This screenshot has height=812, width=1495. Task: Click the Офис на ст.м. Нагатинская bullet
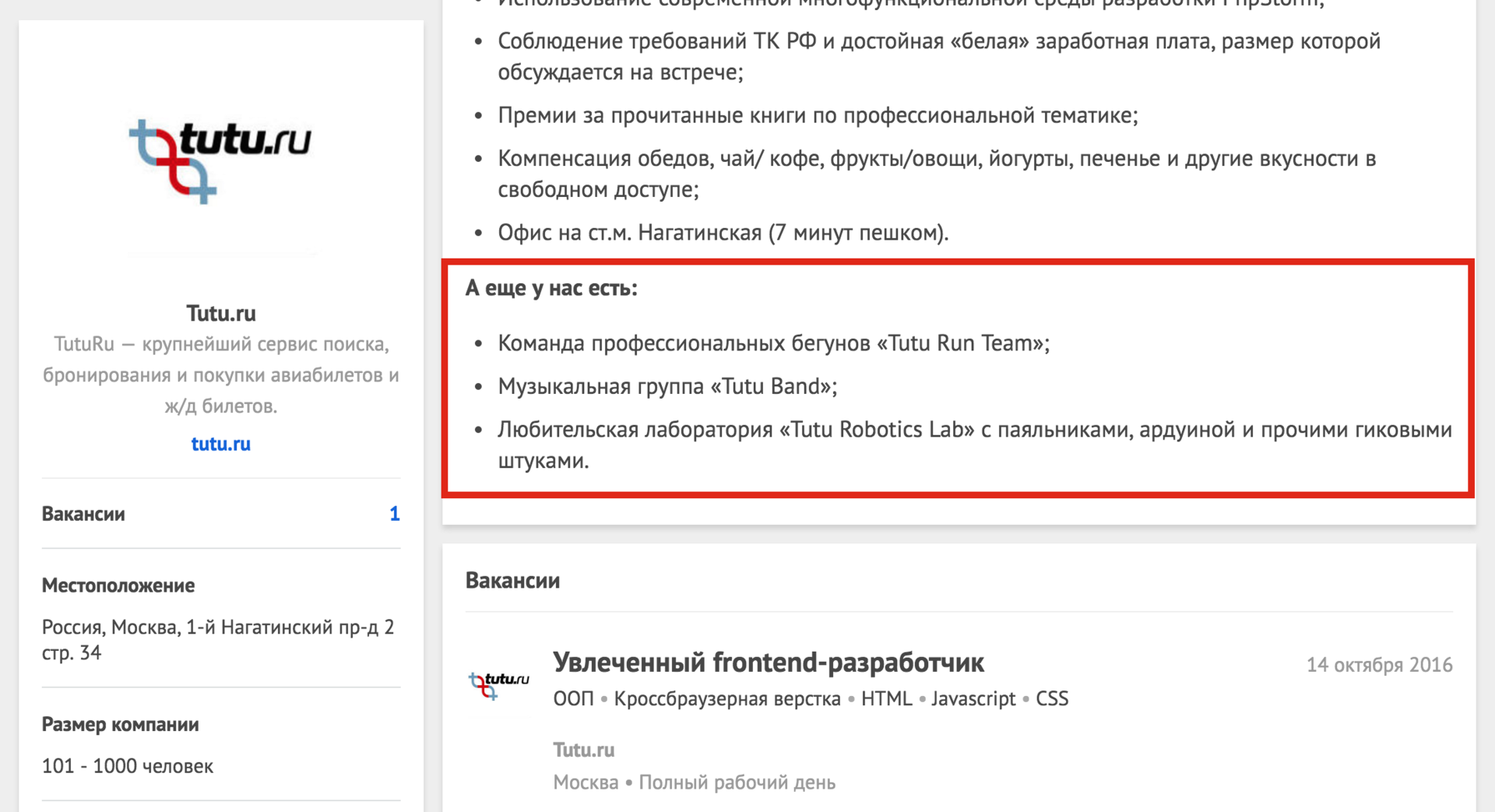pos(723,233)
